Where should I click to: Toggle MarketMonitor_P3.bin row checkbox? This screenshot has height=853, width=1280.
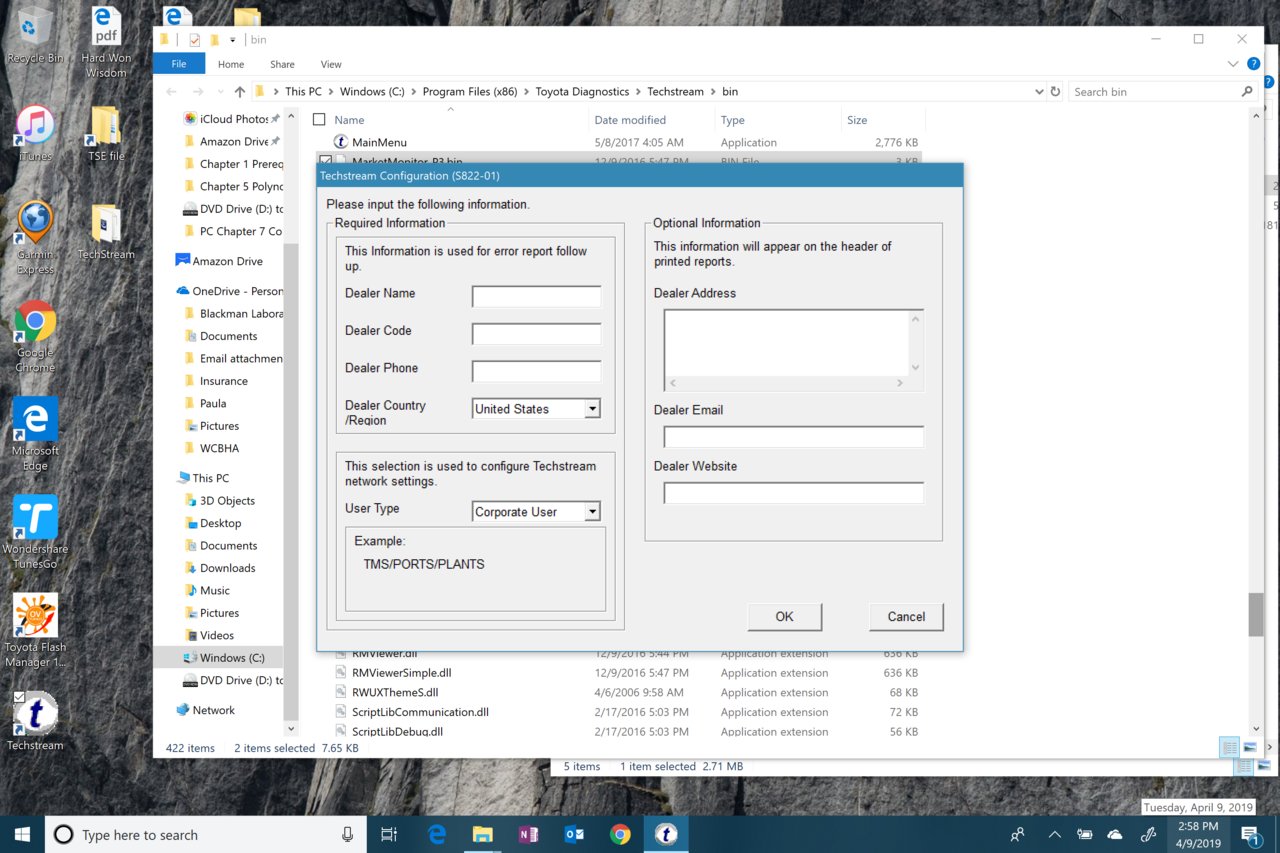(x=325, y=160)
